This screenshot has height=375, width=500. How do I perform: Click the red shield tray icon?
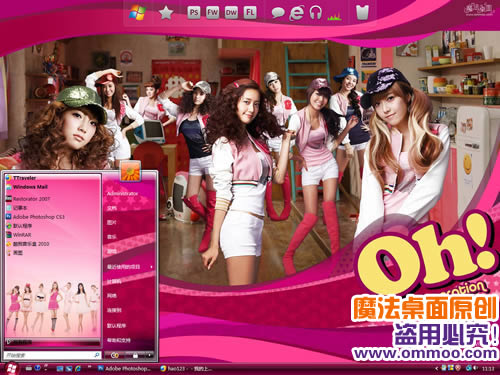pos(458,368)
